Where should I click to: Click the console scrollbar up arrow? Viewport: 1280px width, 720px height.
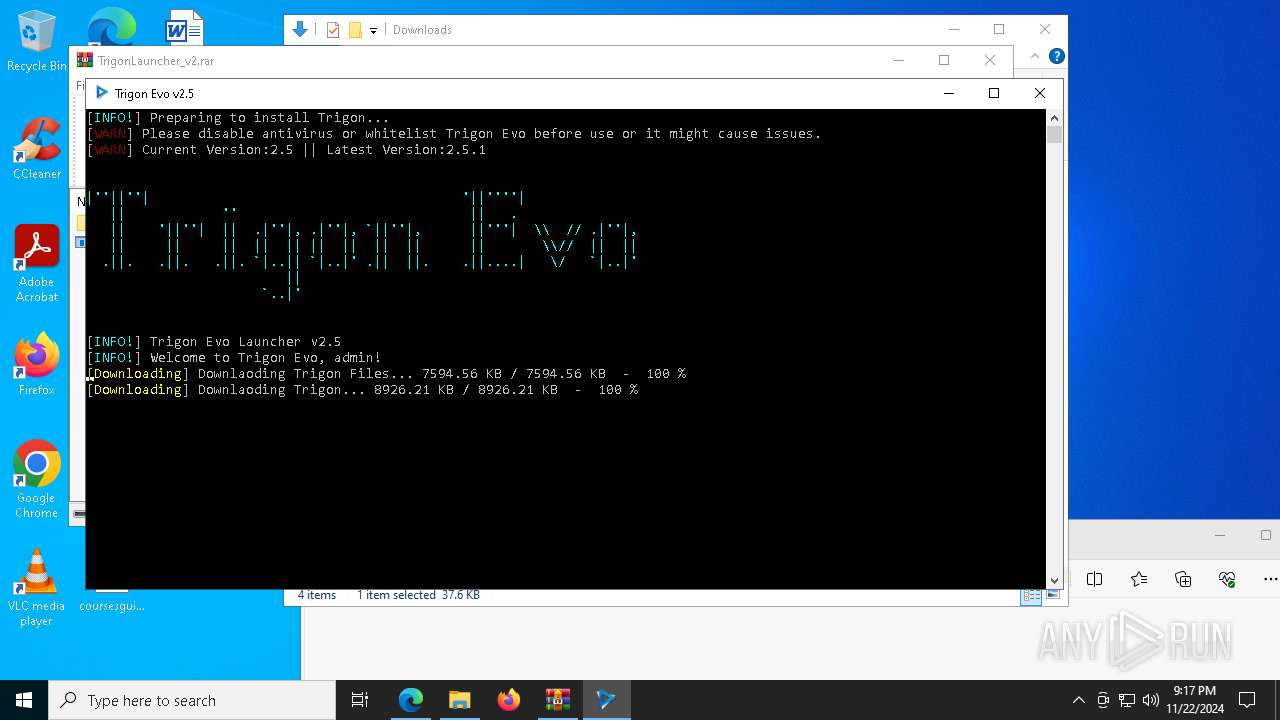tap(1054, 117)
